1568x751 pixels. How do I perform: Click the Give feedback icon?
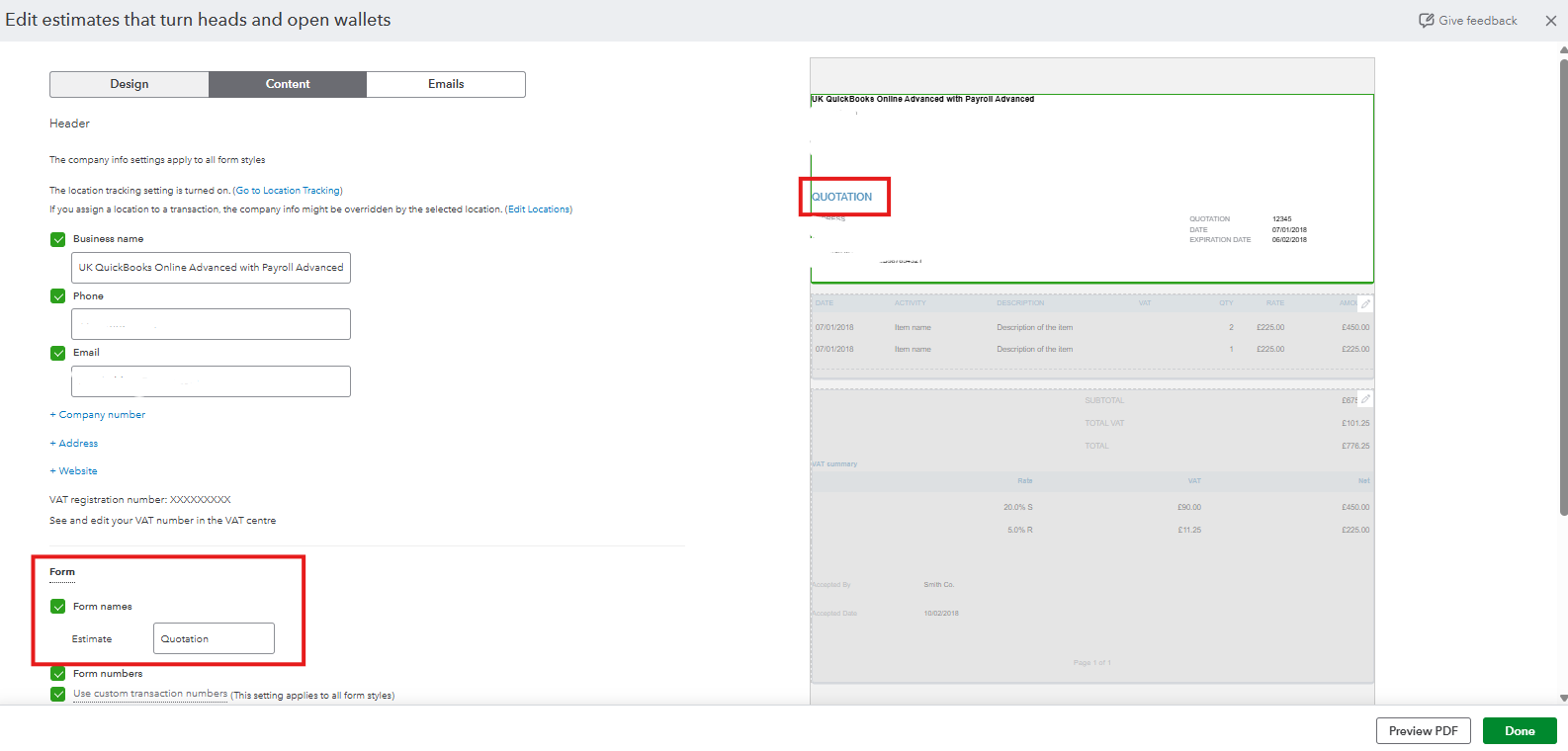pyautogui.click(x=1426, y=21)
